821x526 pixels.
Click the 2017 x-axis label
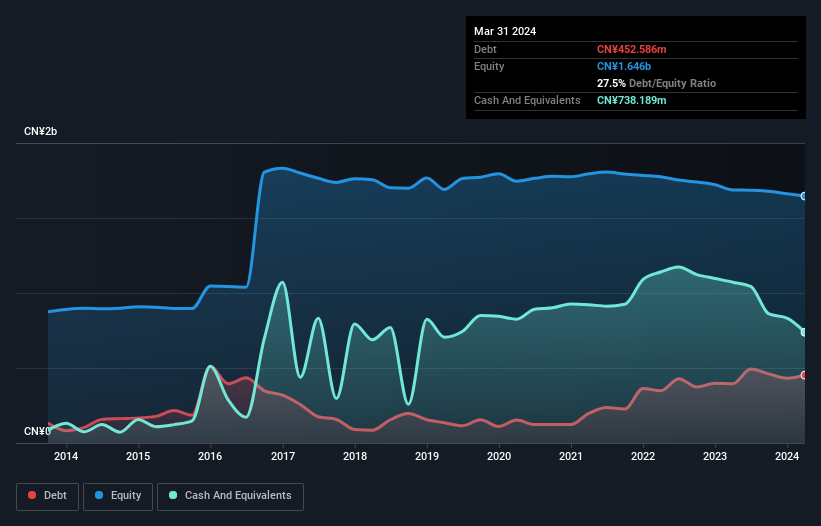click(x=283, y=456)
